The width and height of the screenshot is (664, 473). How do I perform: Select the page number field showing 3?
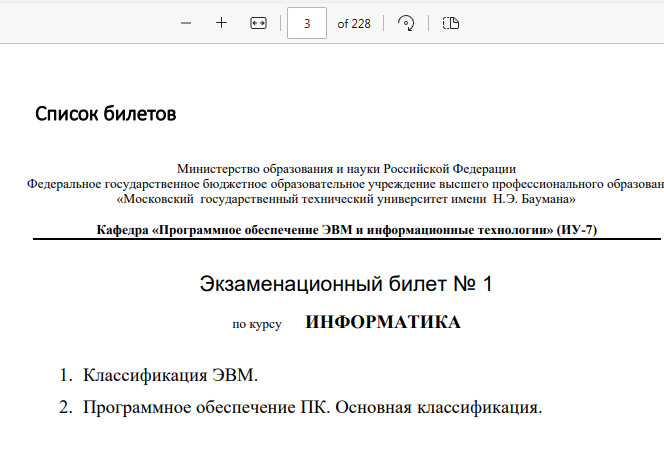tap(307, 23)
